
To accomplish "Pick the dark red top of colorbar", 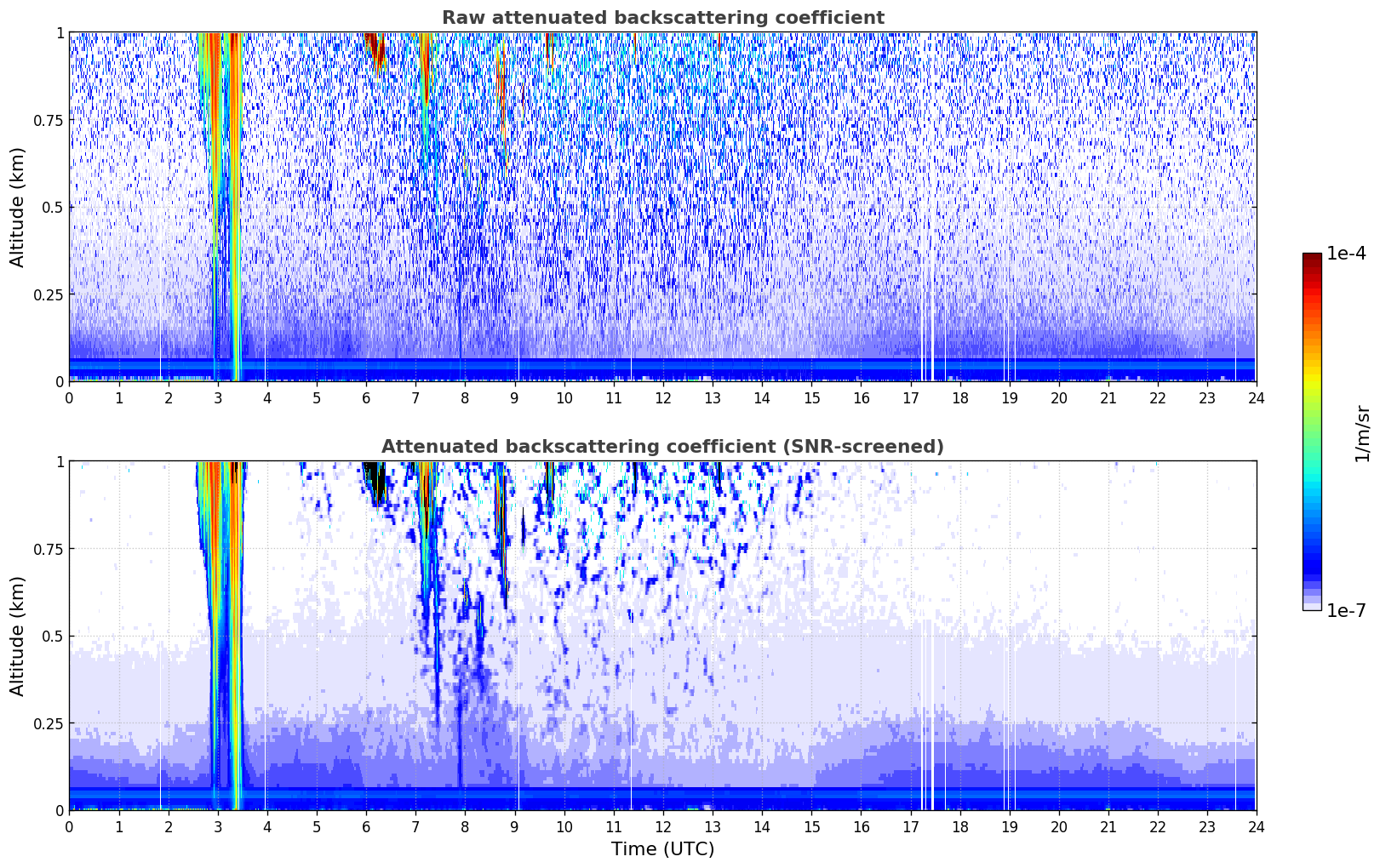I will click(1312, 259).
